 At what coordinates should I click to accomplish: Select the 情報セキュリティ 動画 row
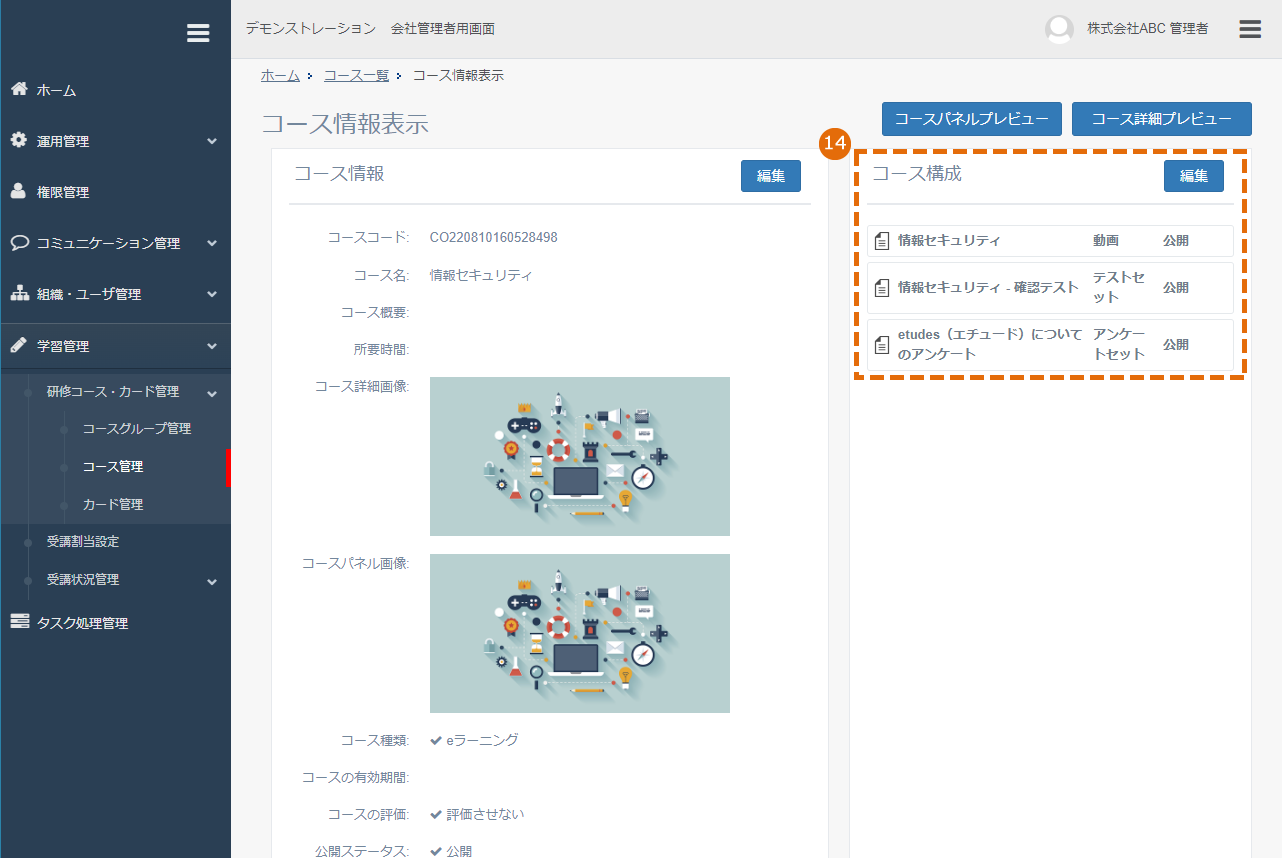coord(1050,241)
